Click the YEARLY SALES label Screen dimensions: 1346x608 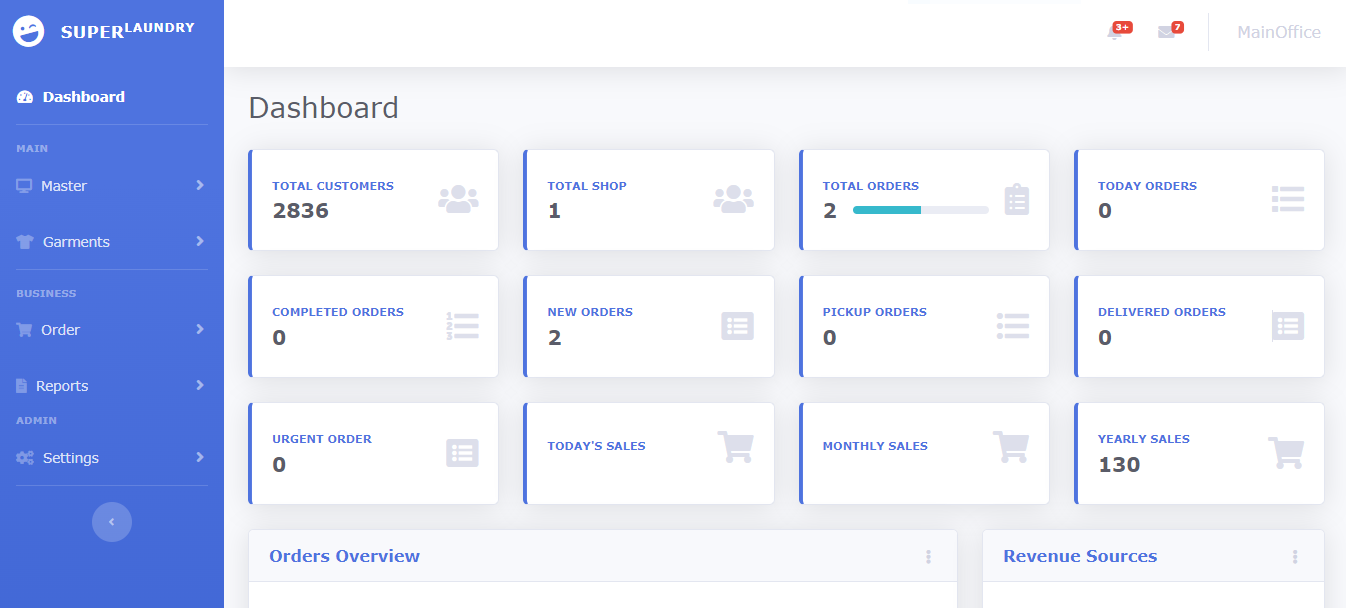coord(1144,439)
